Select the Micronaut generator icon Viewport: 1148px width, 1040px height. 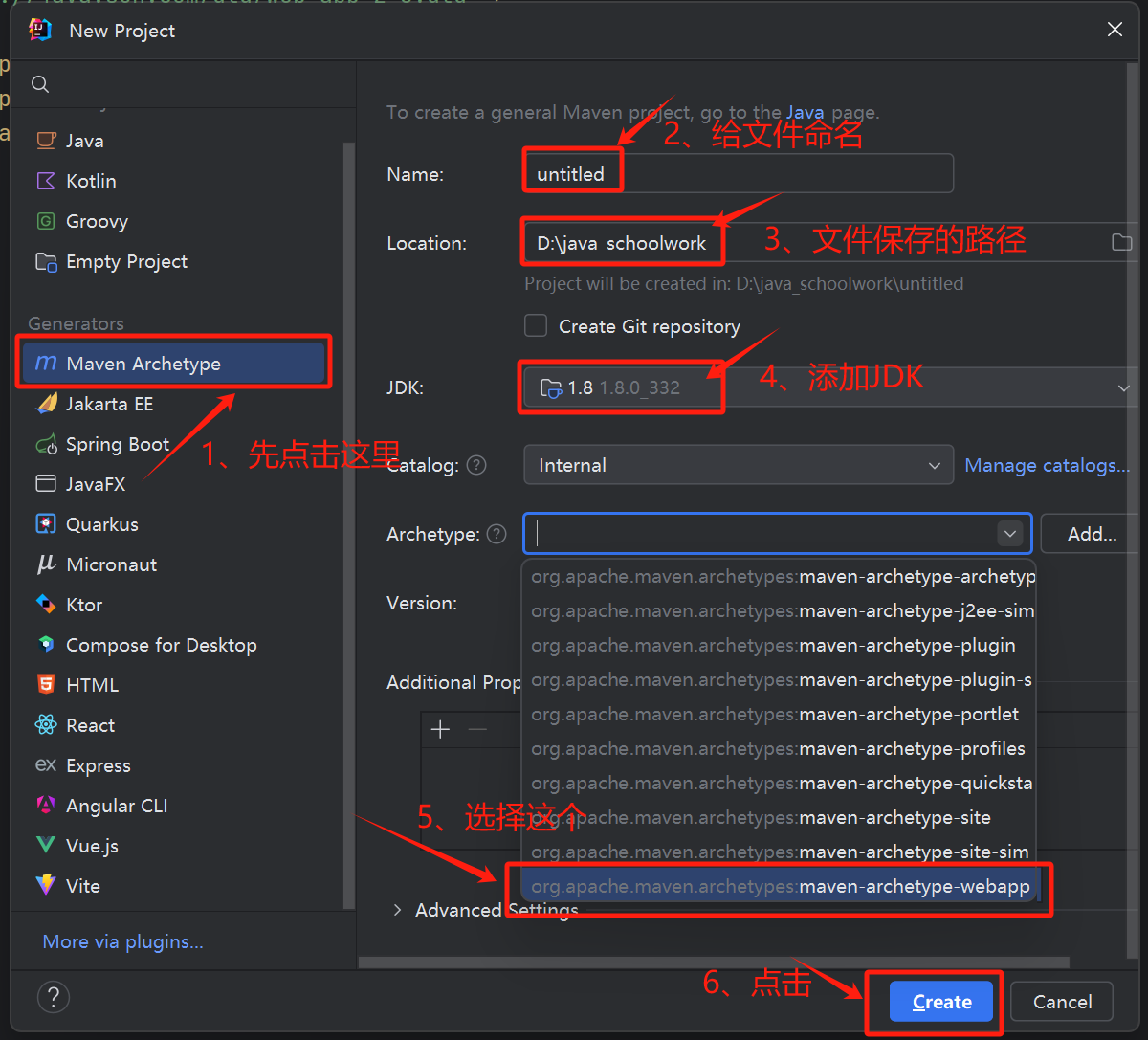[x=46, y=564]
